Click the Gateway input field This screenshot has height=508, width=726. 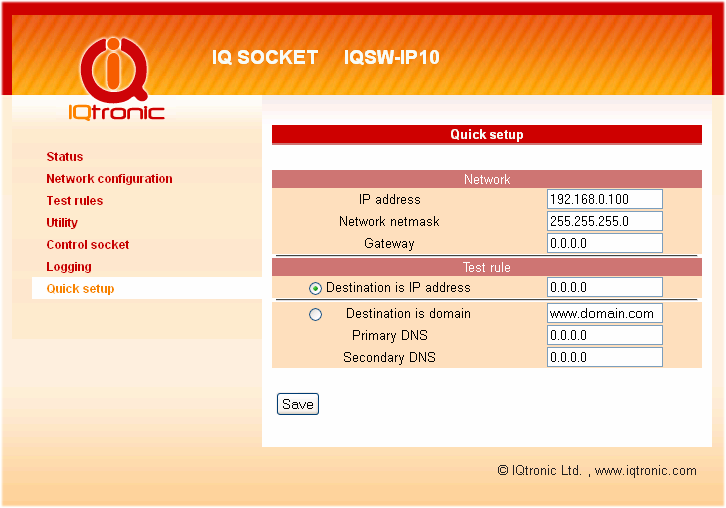coord(605,243)
